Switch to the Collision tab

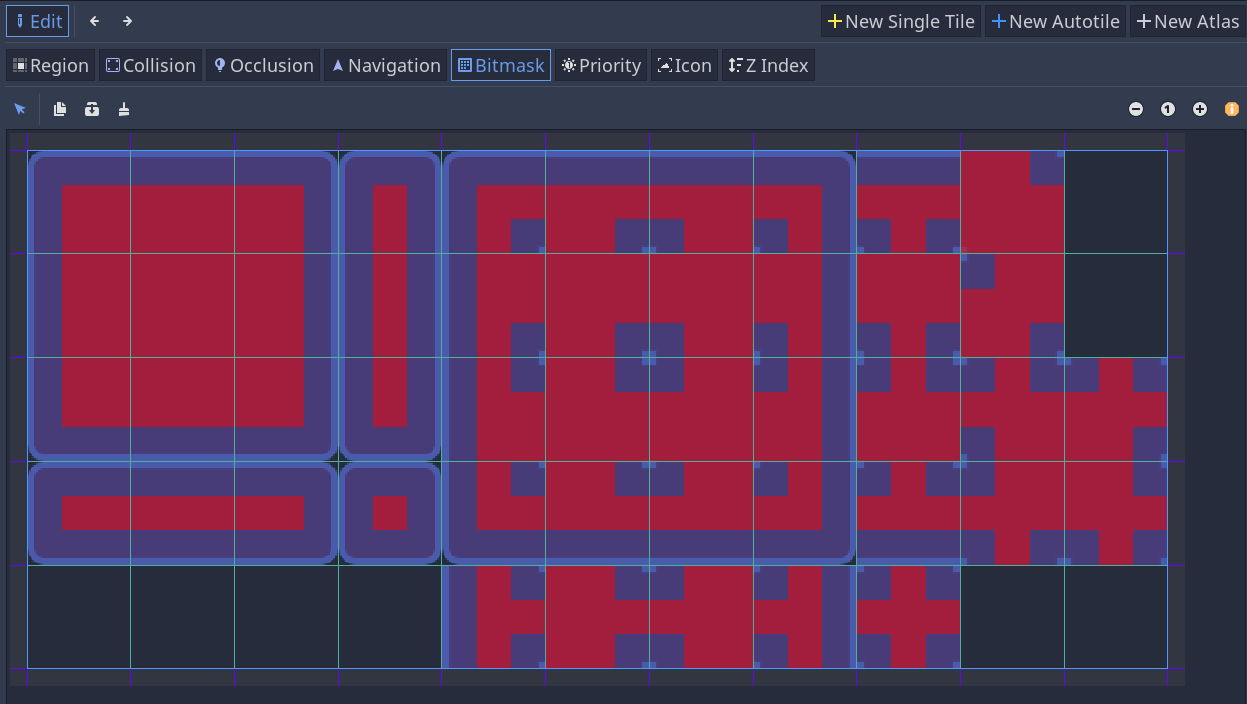click(150, 64)
